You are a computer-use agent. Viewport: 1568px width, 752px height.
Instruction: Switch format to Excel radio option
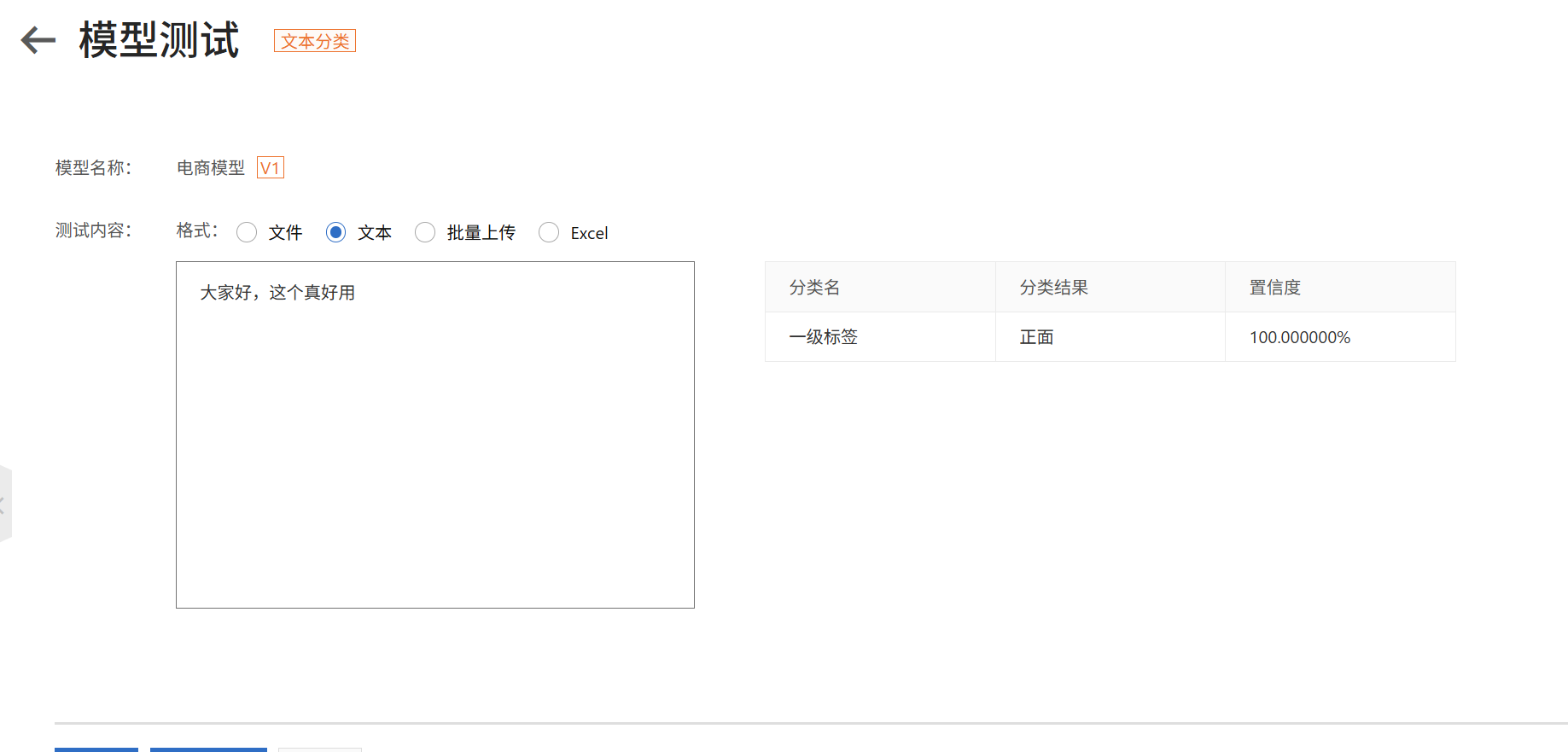click(549, 232)
